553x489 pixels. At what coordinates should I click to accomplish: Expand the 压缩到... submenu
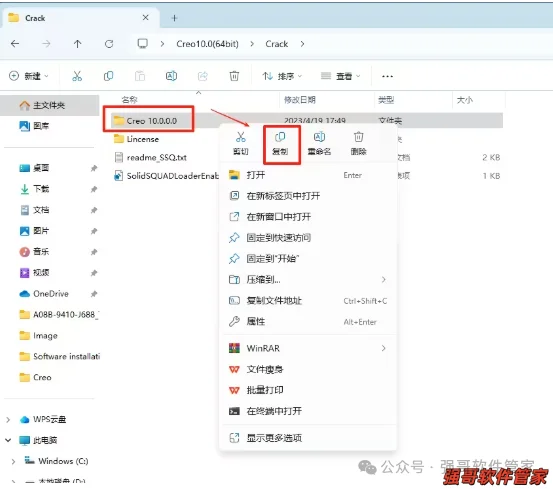tap(308, 280)
